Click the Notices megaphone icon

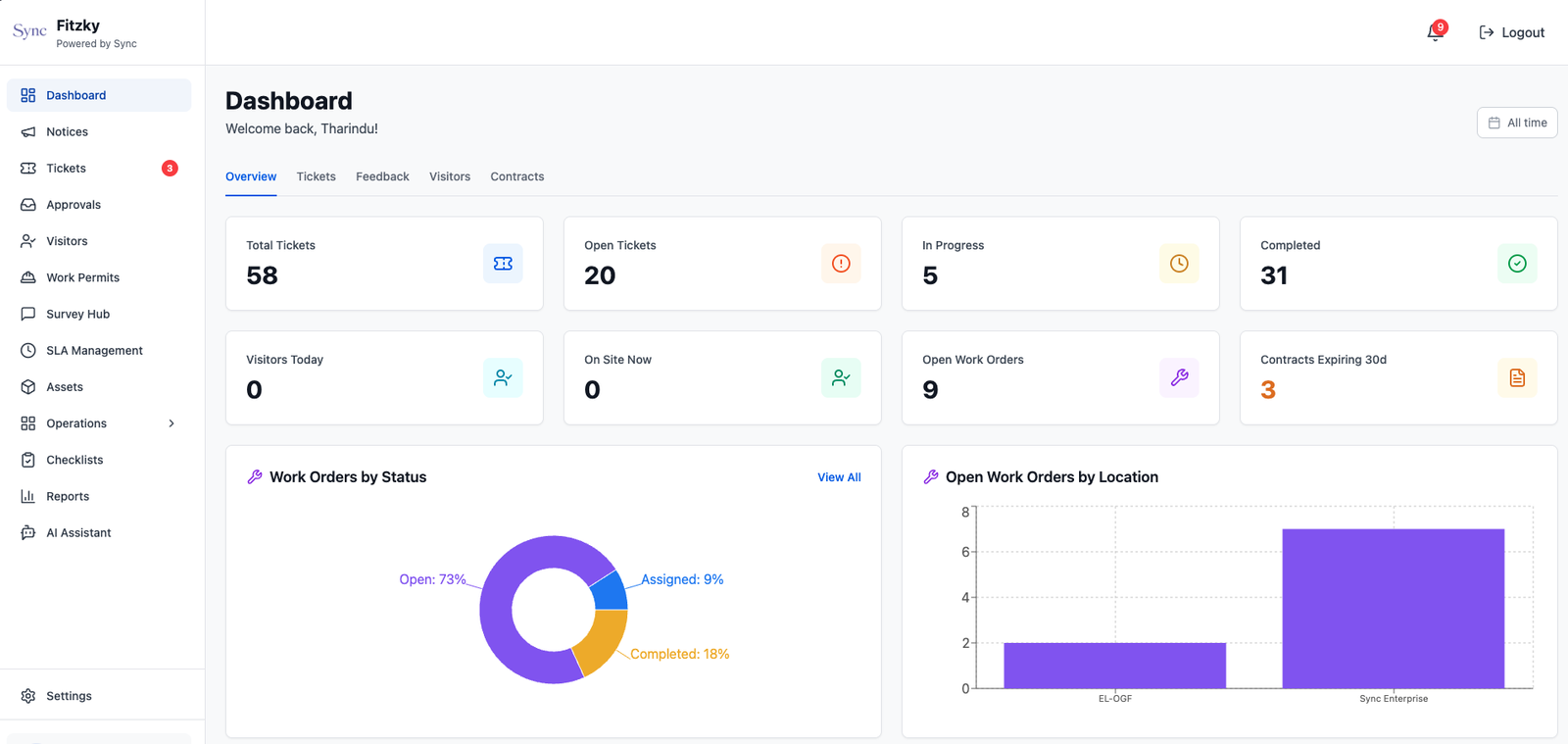(28, 131)
